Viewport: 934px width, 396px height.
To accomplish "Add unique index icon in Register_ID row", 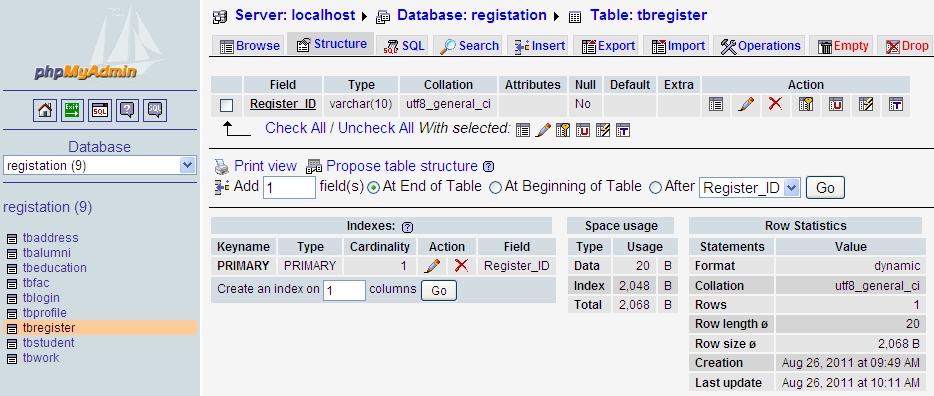I will [836, 105].
